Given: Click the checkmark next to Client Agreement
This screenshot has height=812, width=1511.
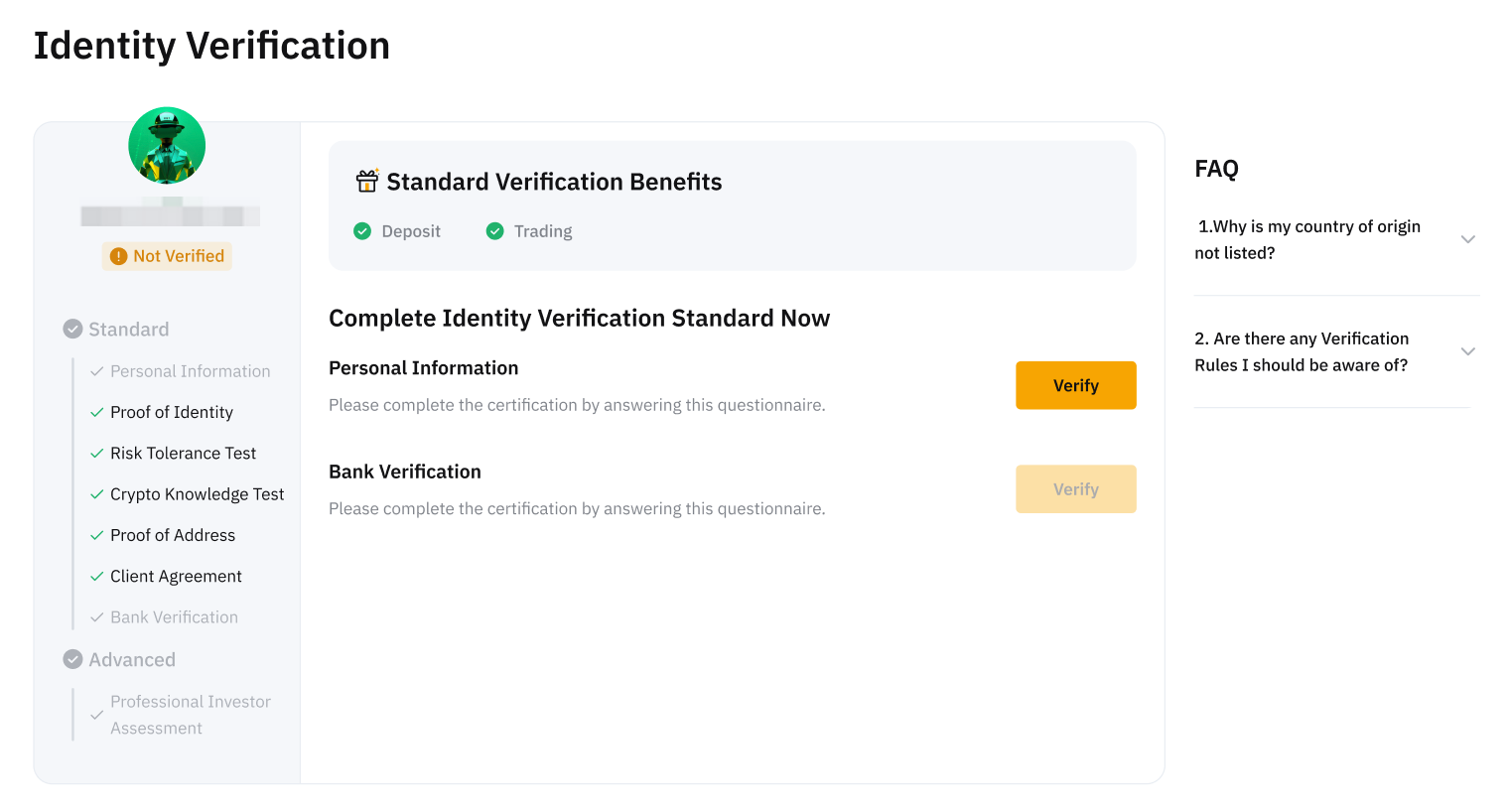Looking at the screenshot, I should (96, 576).
